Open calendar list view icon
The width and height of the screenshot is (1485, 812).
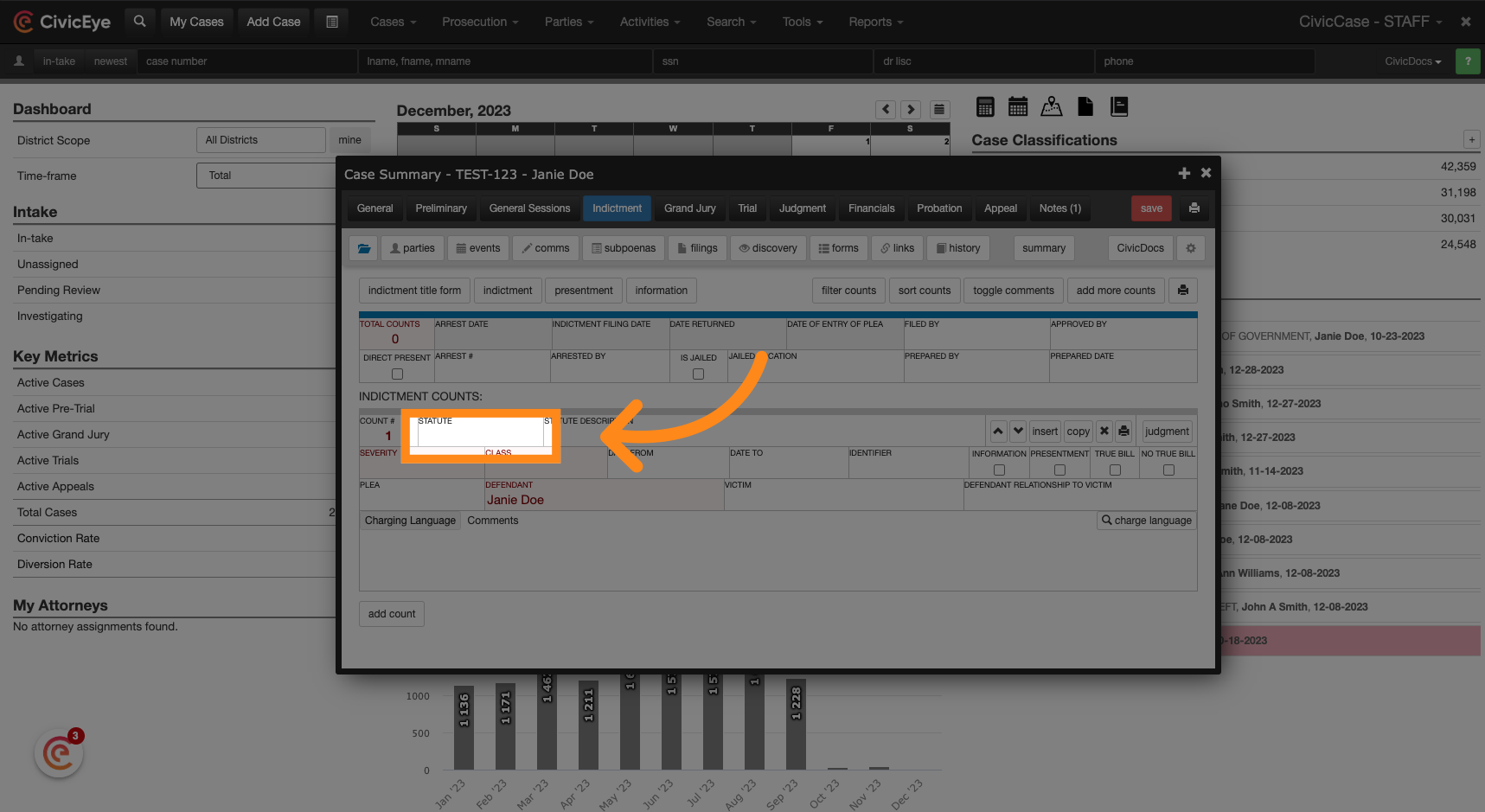point(939,110)
